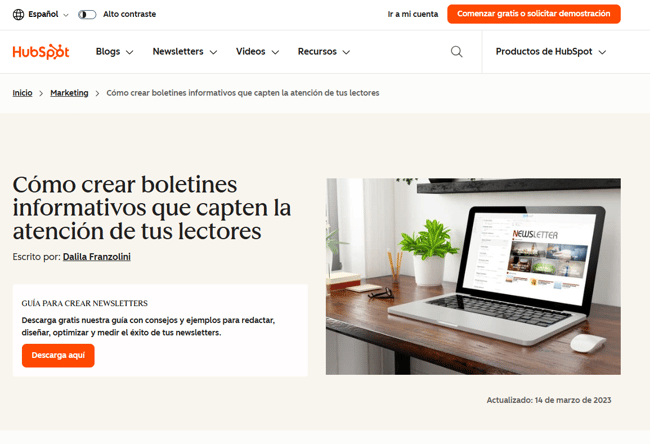Click the Guía para crear newsletters heading
The width and height of the screenshot is (650, 444).
click(85, 303)
